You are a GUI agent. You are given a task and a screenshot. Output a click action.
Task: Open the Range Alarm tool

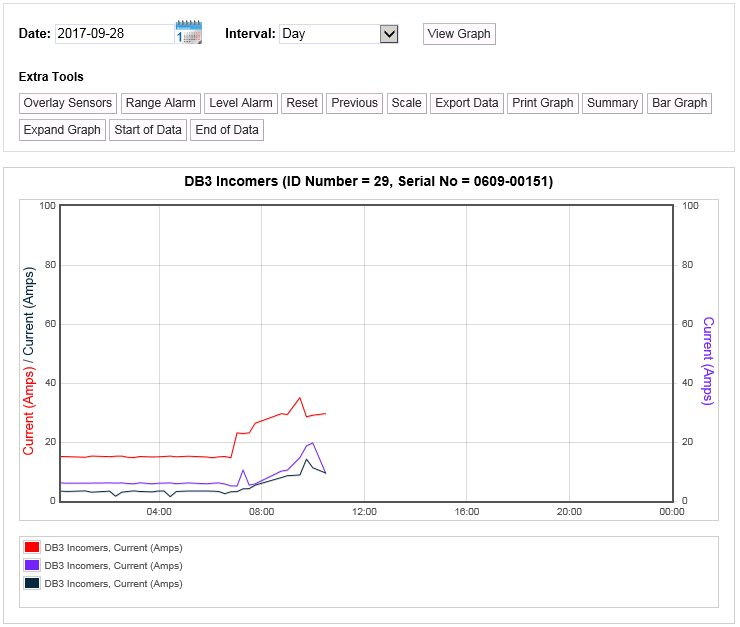pyautogui.click(x=160, y=103)
